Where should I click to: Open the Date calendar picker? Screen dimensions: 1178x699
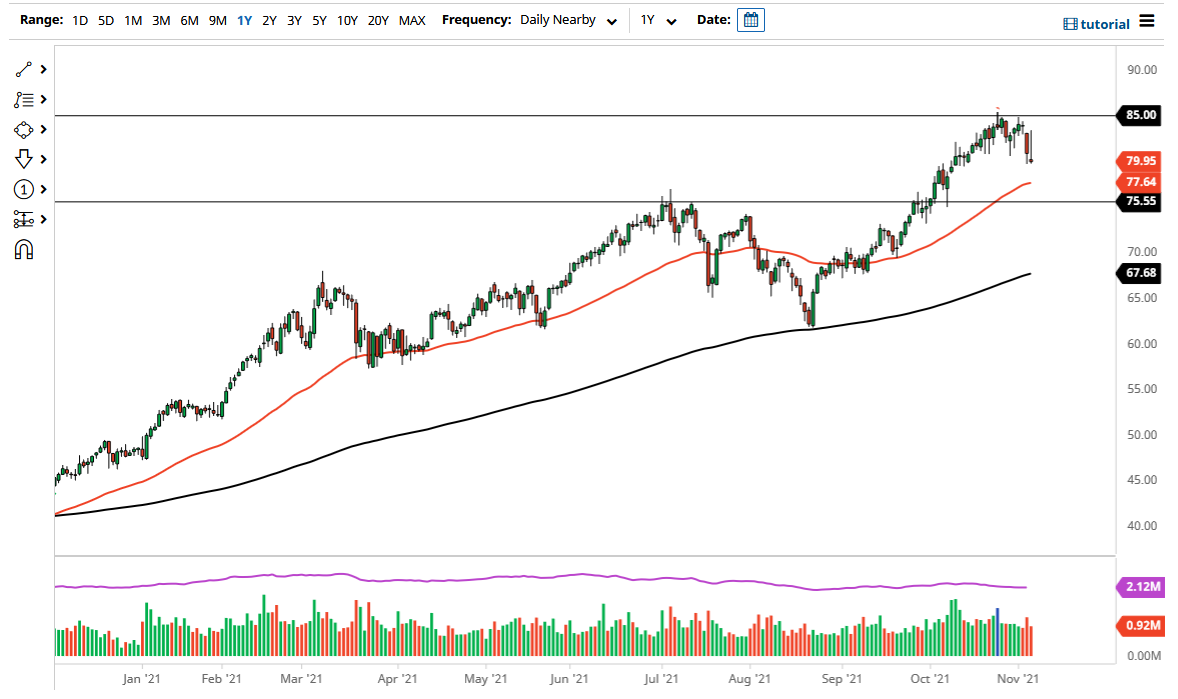click(750, 19)
